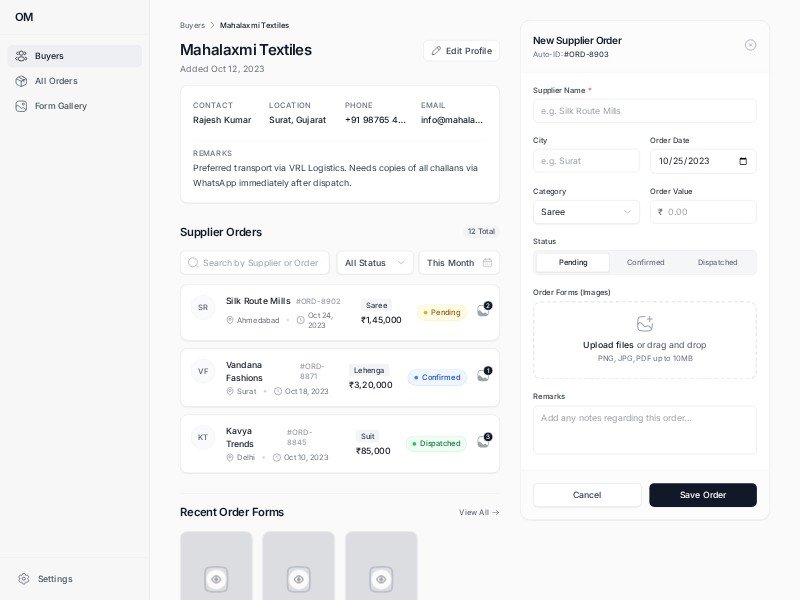Open the This Month date filter

click(x=459, y=263)
